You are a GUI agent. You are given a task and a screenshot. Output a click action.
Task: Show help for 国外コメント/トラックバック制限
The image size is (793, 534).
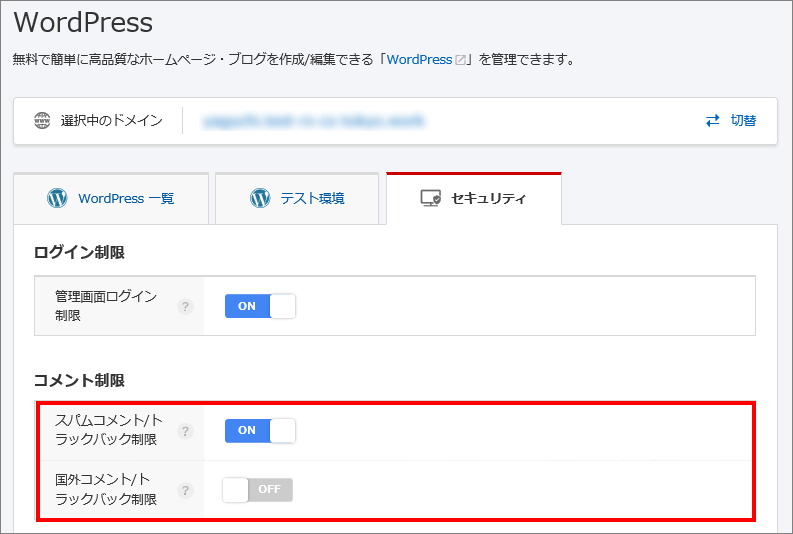pyautogui.click(x=186, y=491)
